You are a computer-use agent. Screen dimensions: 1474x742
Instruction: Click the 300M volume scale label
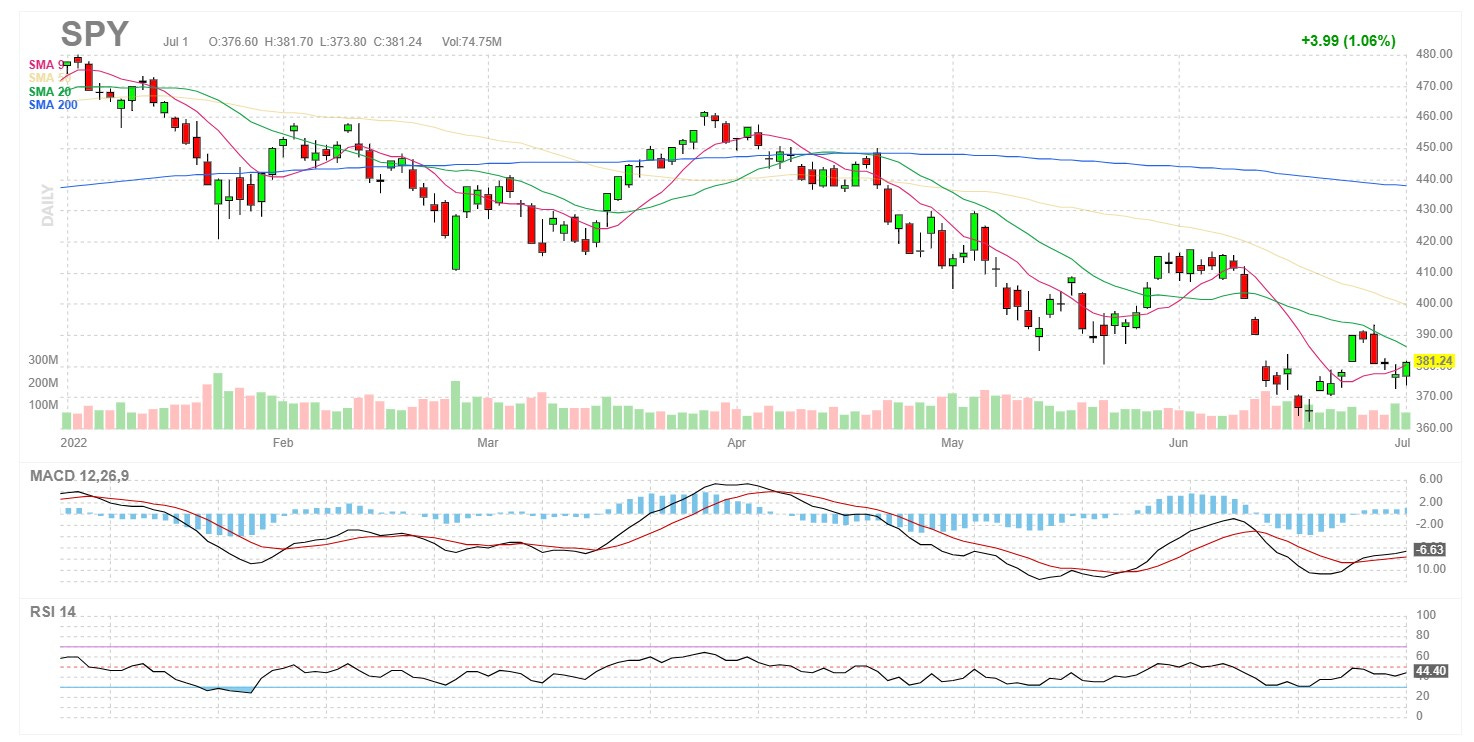coord(43,360)
